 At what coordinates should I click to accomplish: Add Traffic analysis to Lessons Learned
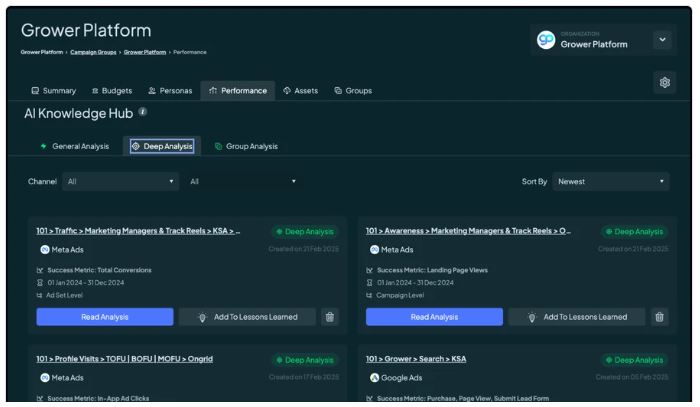point(247,317)
